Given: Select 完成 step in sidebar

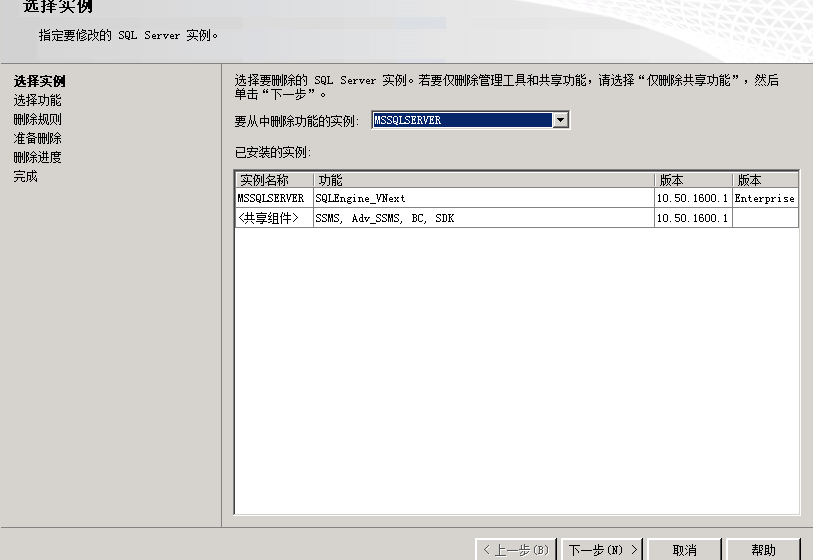Looking at the screenshot, I should click(25, 176).
